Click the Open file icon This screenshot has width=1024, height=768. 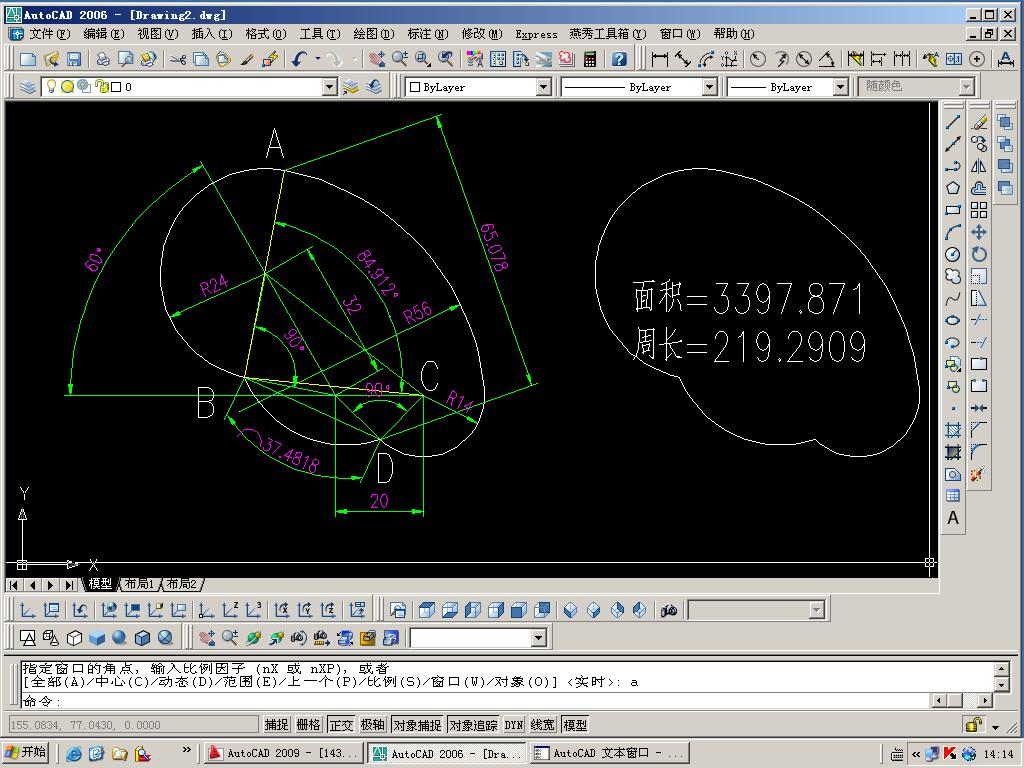[51, 59]
